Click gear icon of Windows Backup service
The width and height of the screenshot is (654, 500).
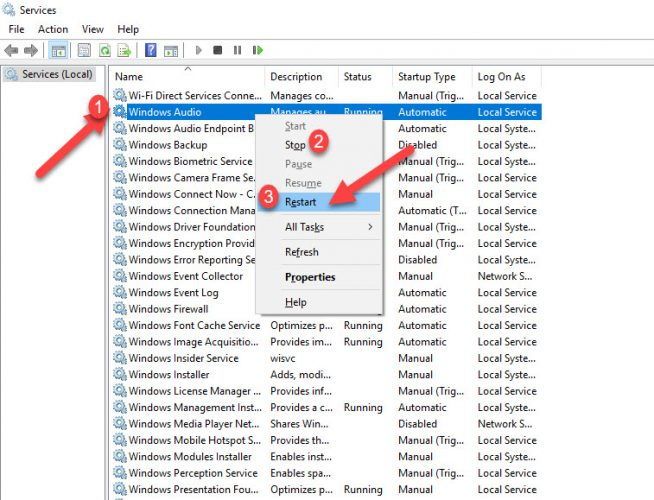pyautogui.click(x=120, y=145)
